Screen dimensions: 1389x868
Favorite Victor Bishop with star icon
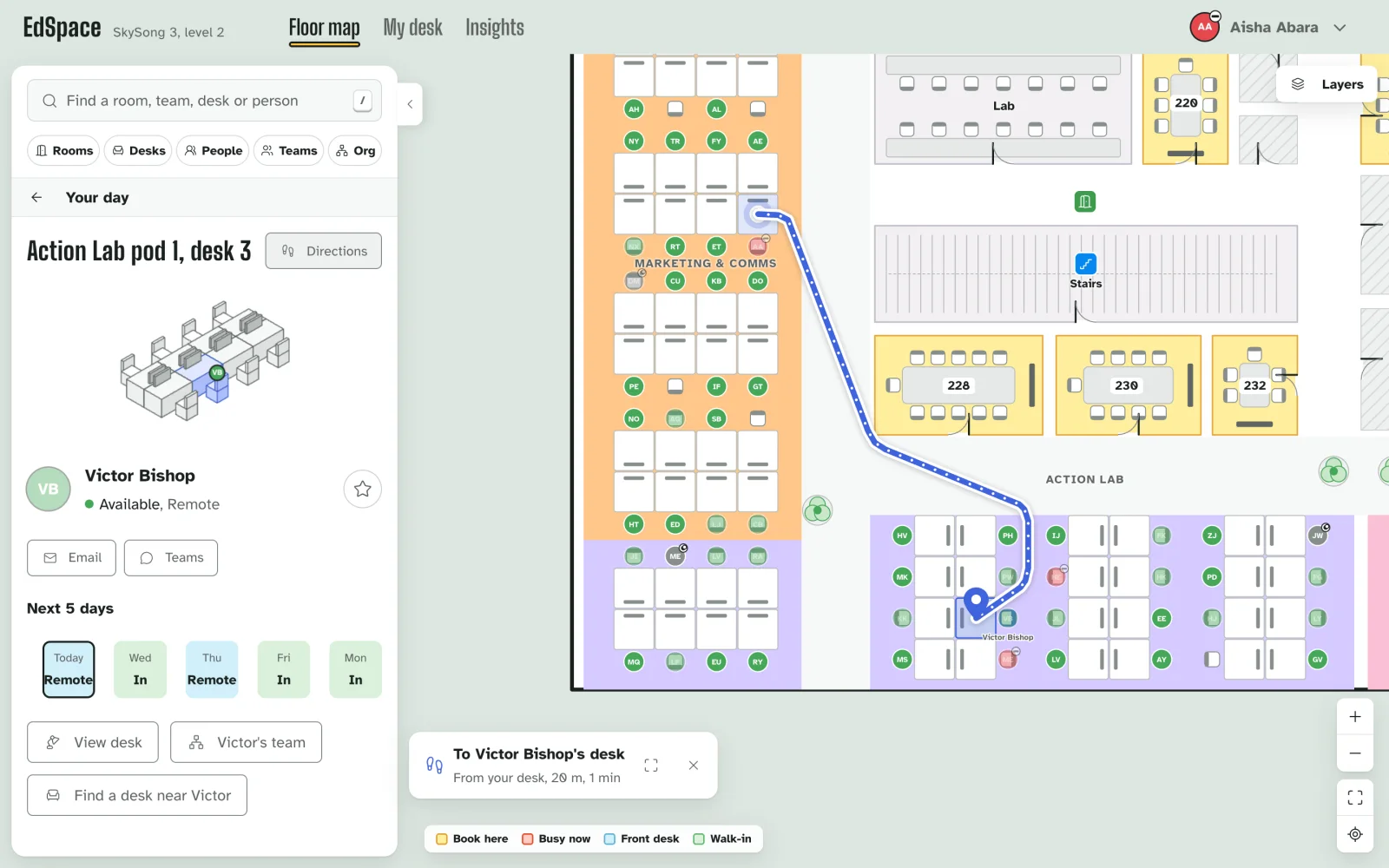pos(363,489)
